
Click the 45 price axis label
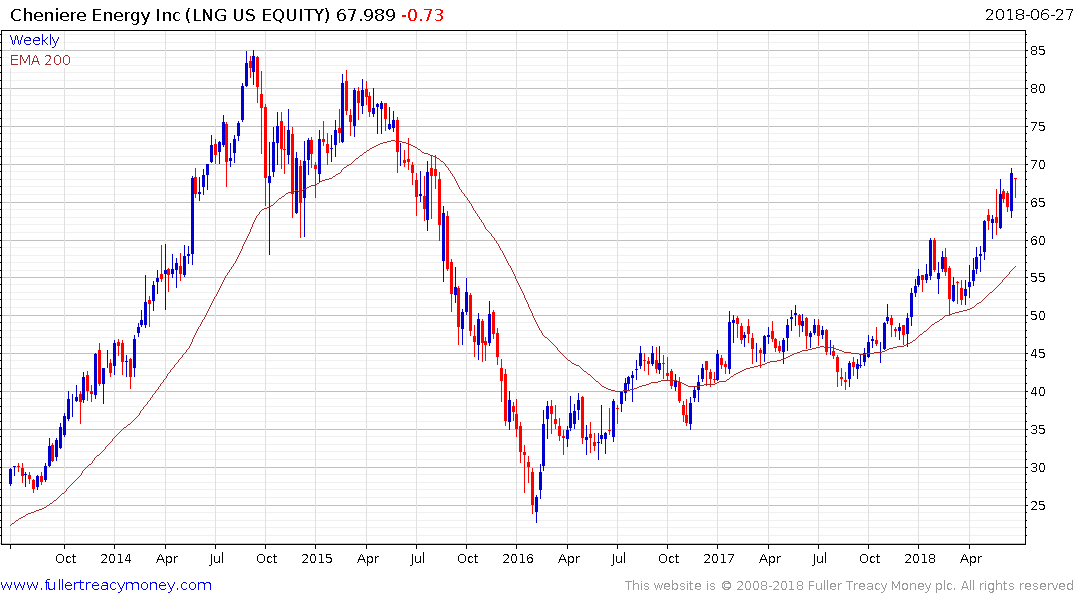pos(1037,354)
